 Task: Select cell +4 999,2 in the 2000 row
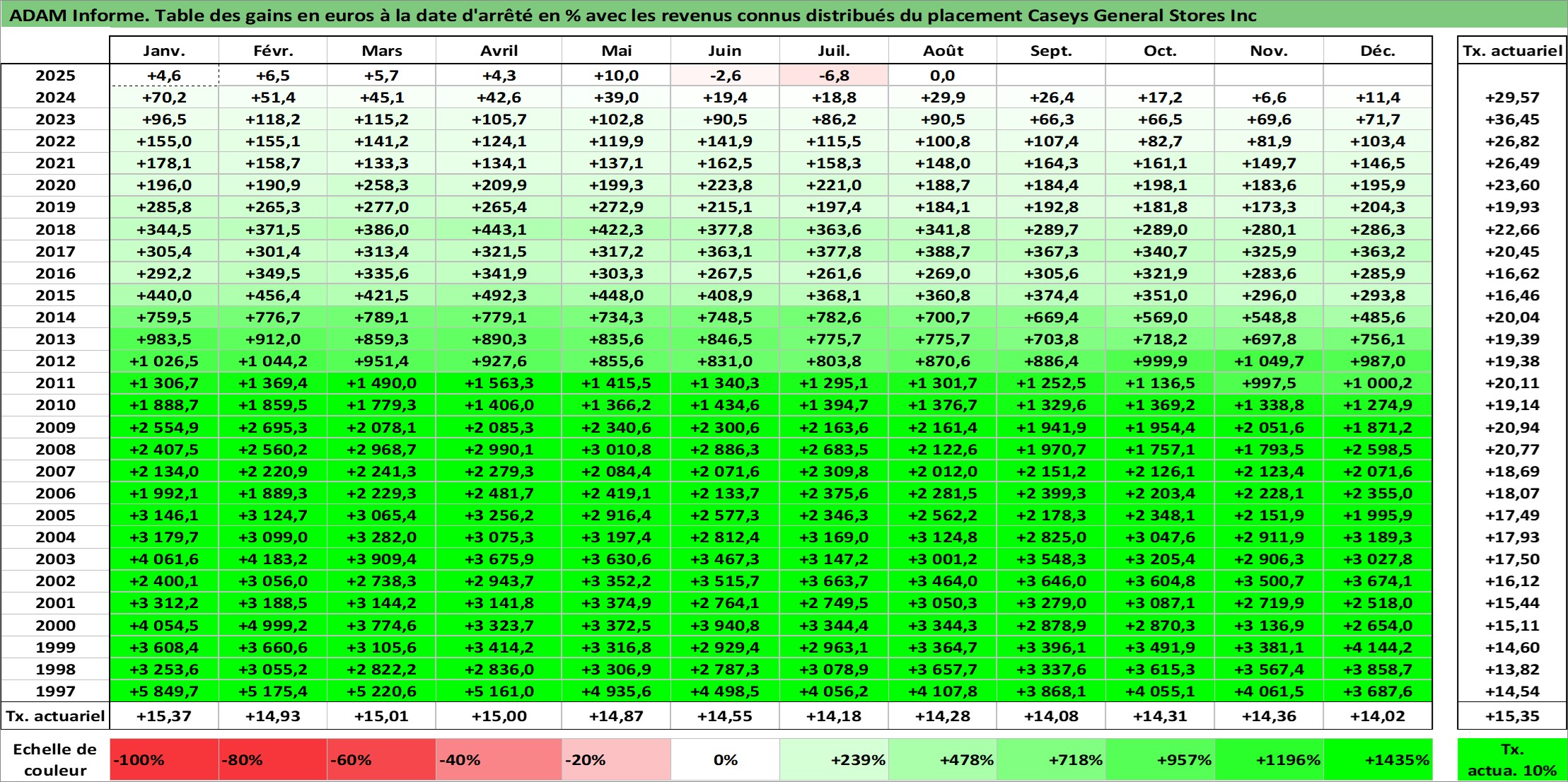click(273, 626)
